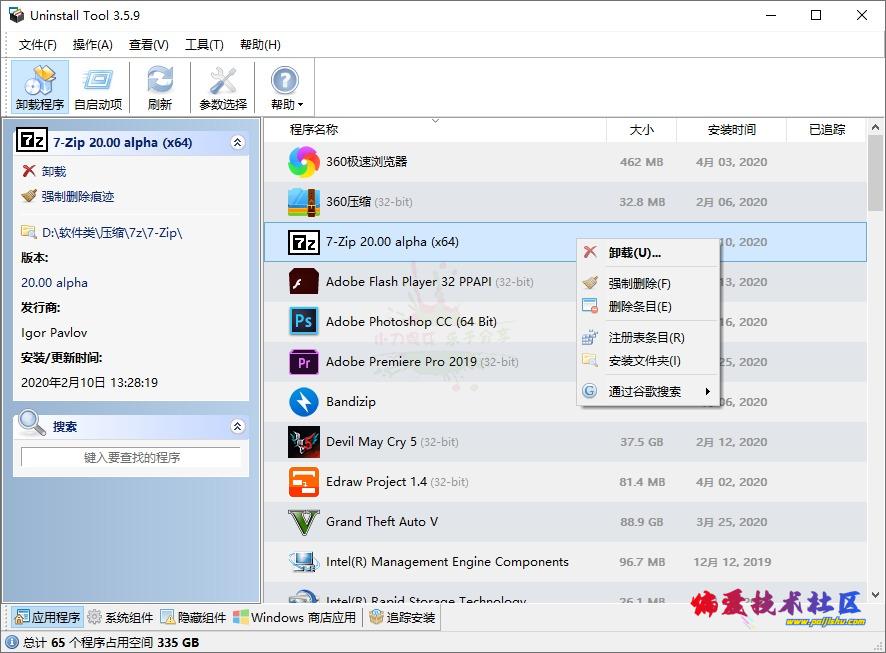Click the vertical scrollbar thumb
Image resolution: width=886 pixels, height=653 pixels.
click(x=875, y=174)
